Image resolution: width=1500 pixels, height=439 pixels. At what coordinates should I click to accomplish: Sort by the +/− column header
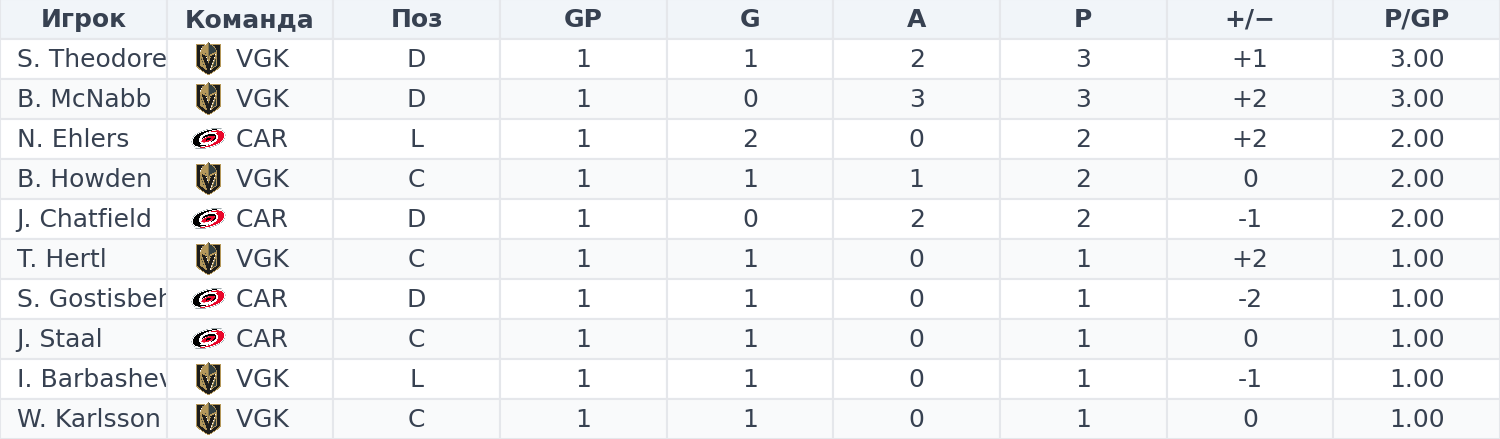(x=1249, y=19)
